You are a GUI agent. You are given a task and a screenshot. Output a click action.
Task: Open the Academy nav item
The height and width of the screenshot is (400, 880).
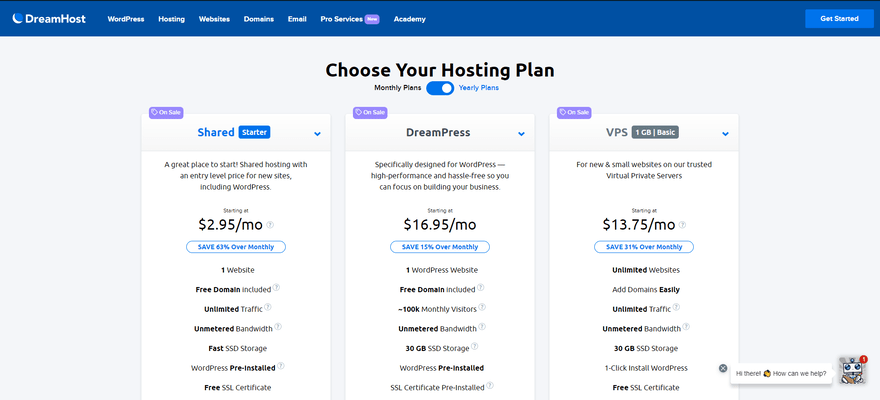410,19
